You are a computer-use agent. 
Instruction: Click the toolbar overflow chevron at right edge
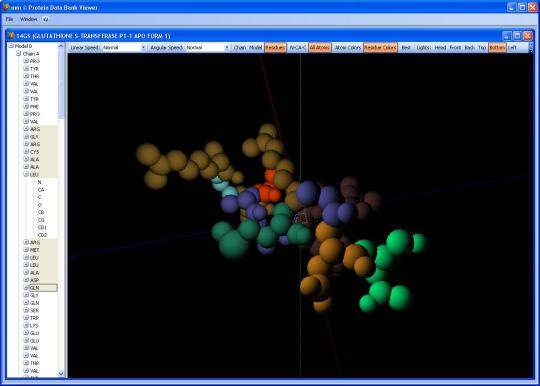[530, 48]
